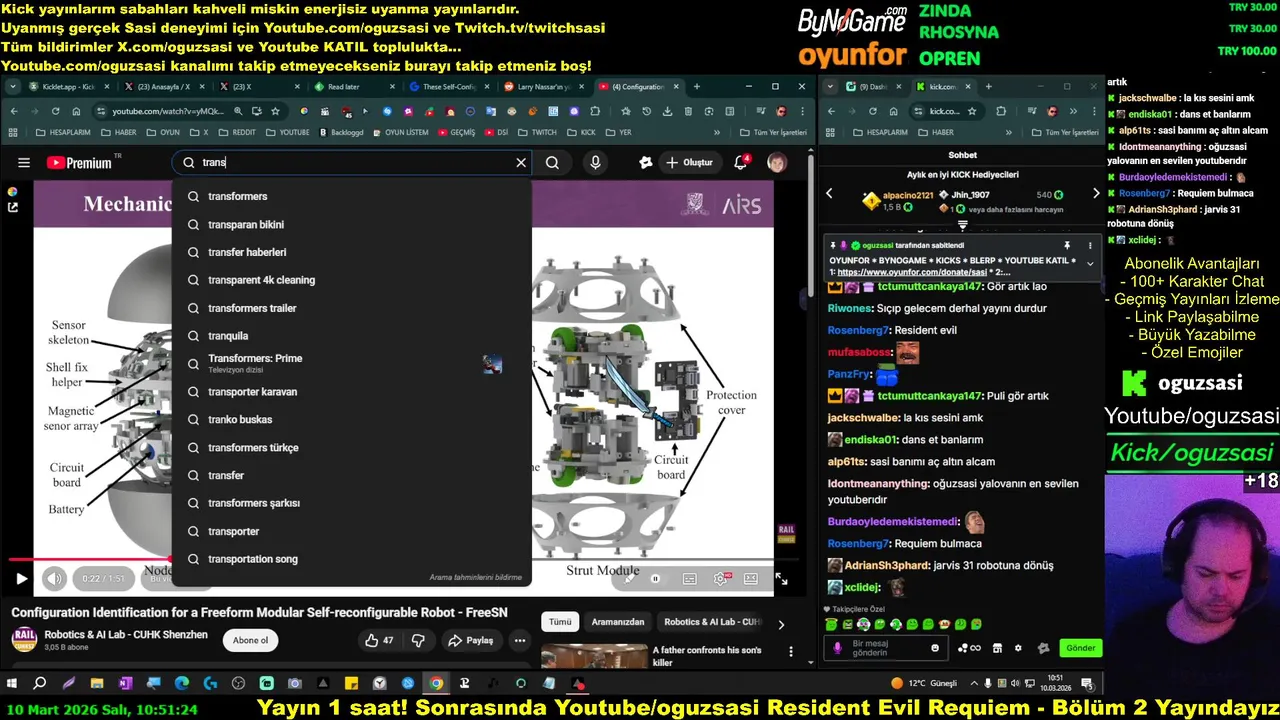Enter fullscreen video mode

pyautogui.click(x=781, y=578)
